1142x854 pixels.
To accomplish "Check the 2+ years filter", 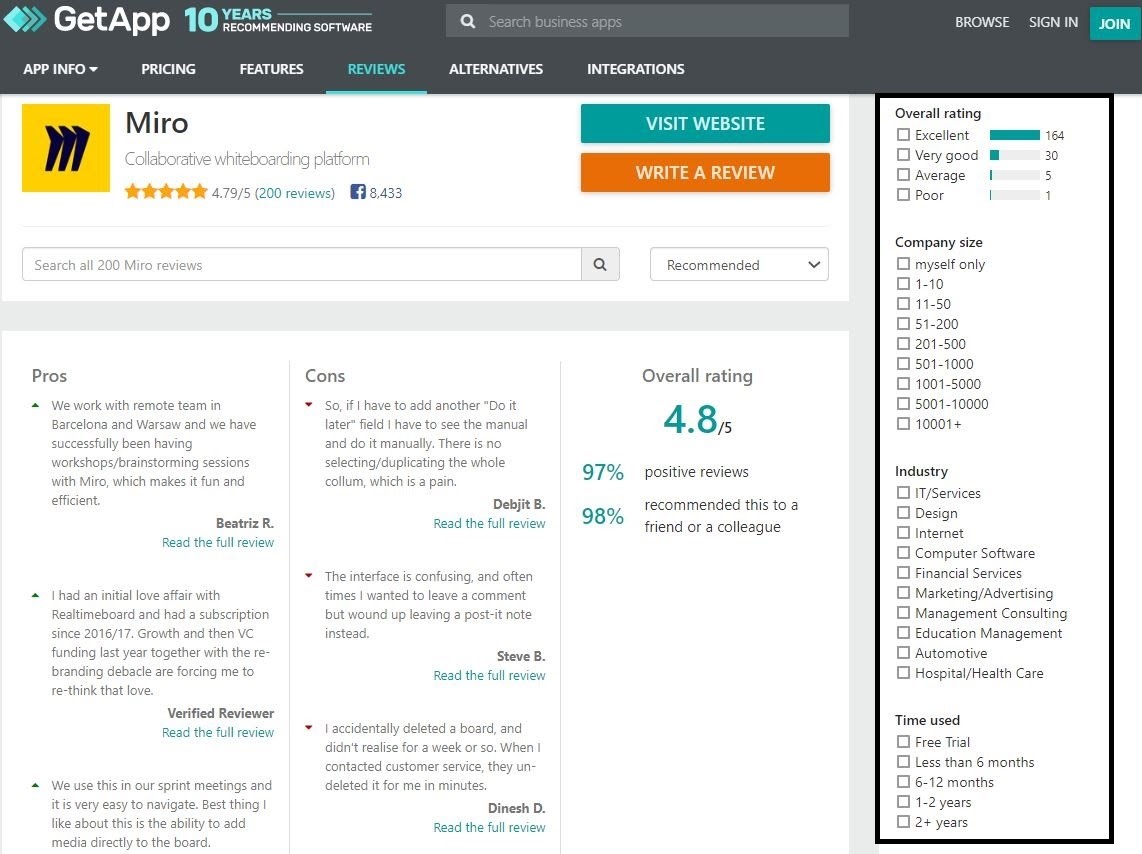I will tap(903, 822).
